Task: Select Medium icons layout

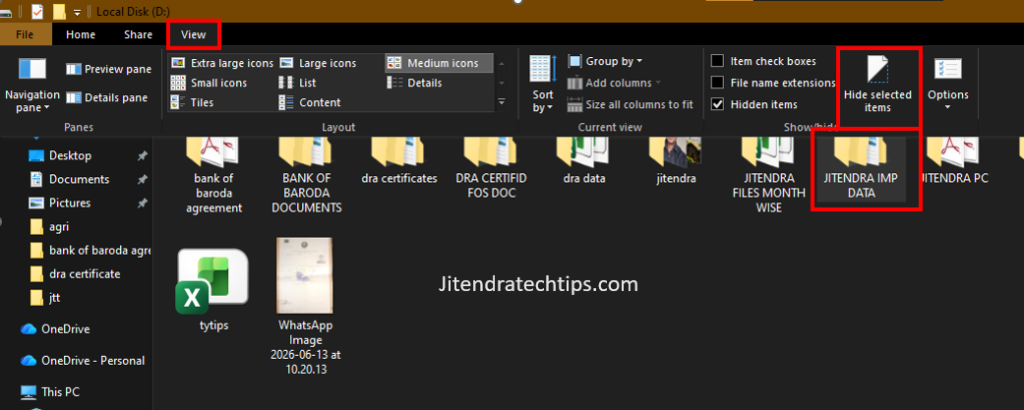Action: click(x=439, y=63)
